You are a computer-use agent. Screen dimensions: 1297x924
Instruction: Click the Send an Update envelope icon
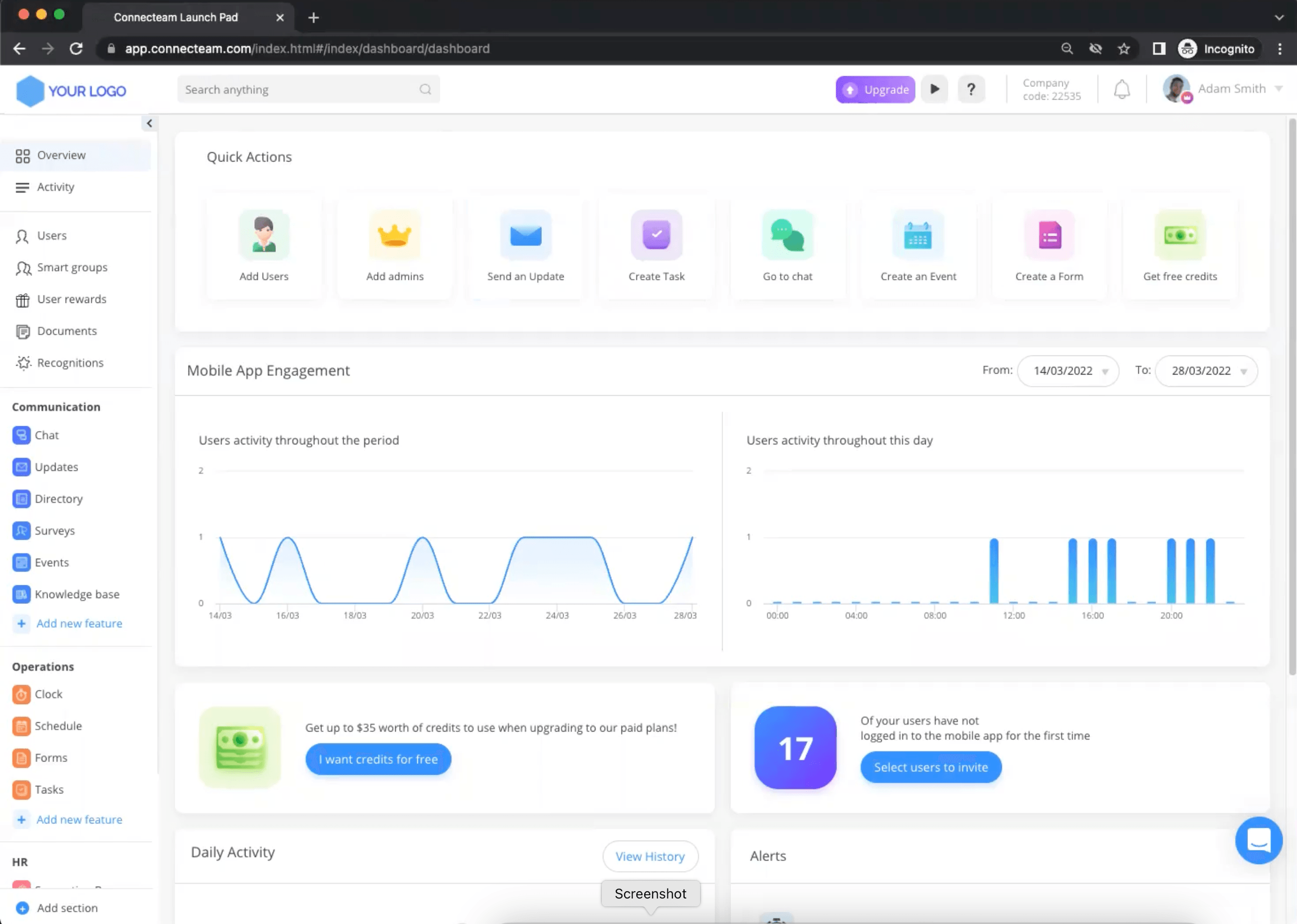click(x=526, y=235)
